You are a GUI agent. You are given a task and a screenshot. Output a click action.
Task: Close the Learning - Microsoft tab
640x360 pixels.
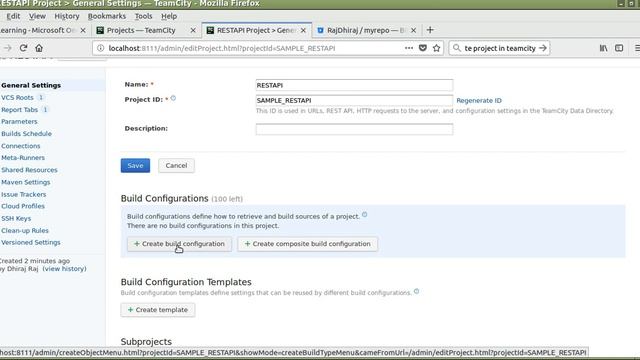[83, 30]
